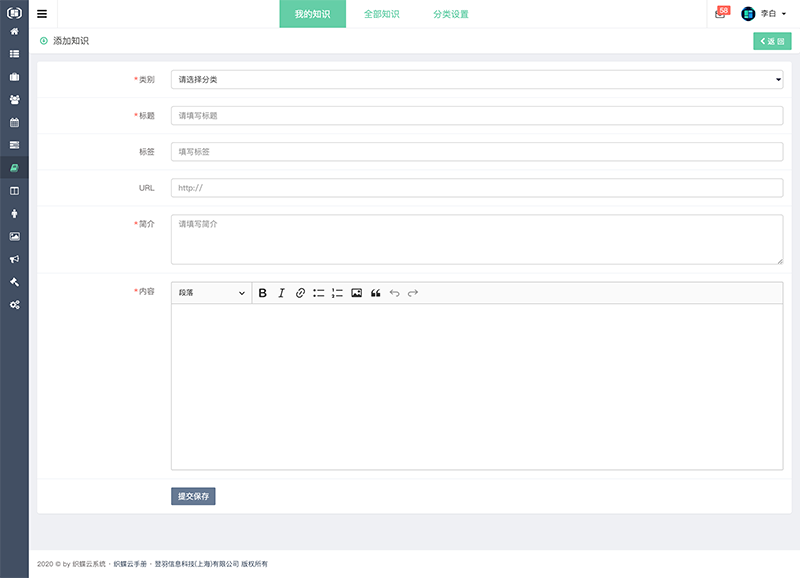Insert a hyperlink using the link icon
Image resolution: width=800 pixels, height=578 pixels.
(300, 293)
